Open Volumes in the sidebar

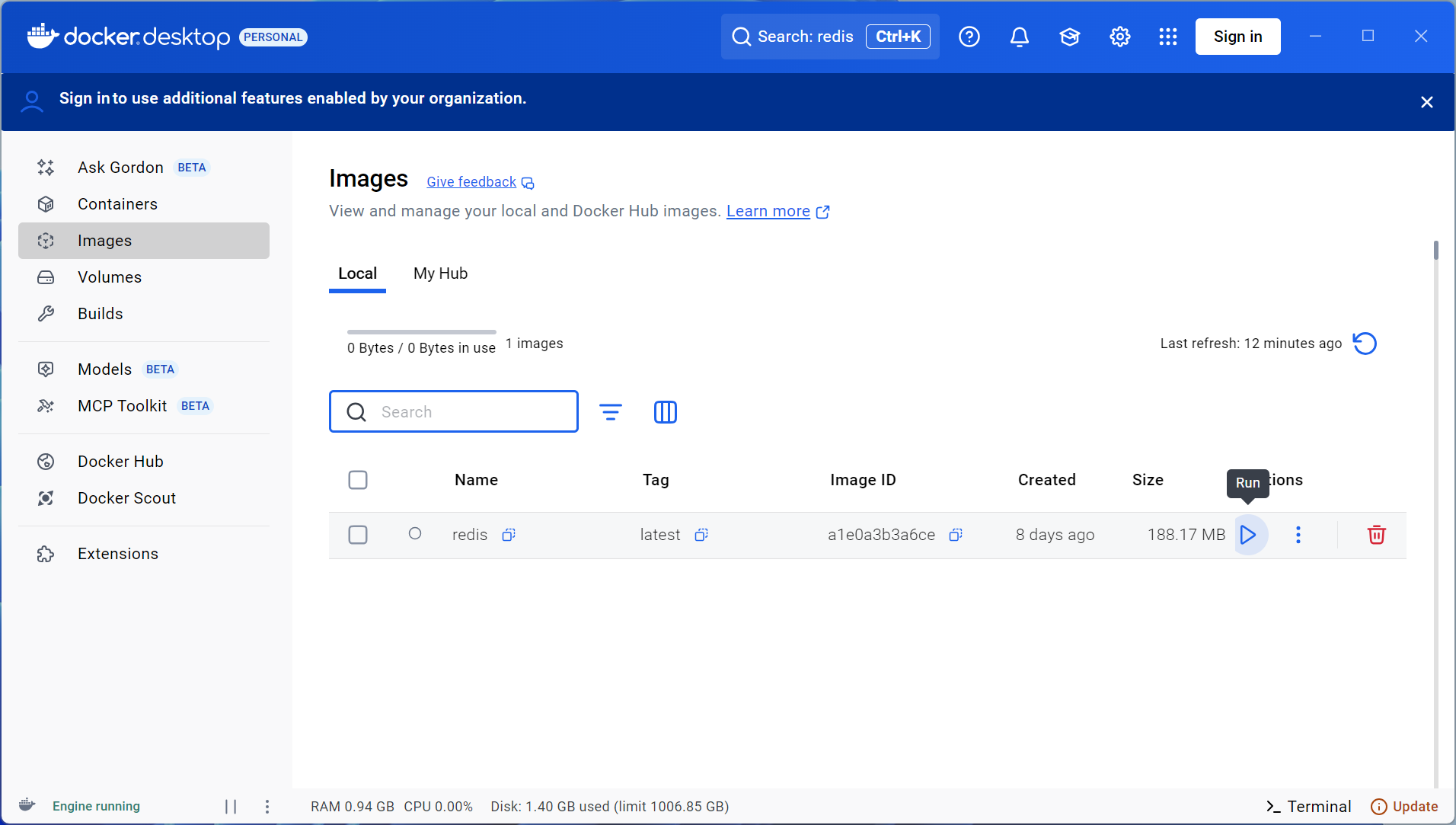click(144, 277)
